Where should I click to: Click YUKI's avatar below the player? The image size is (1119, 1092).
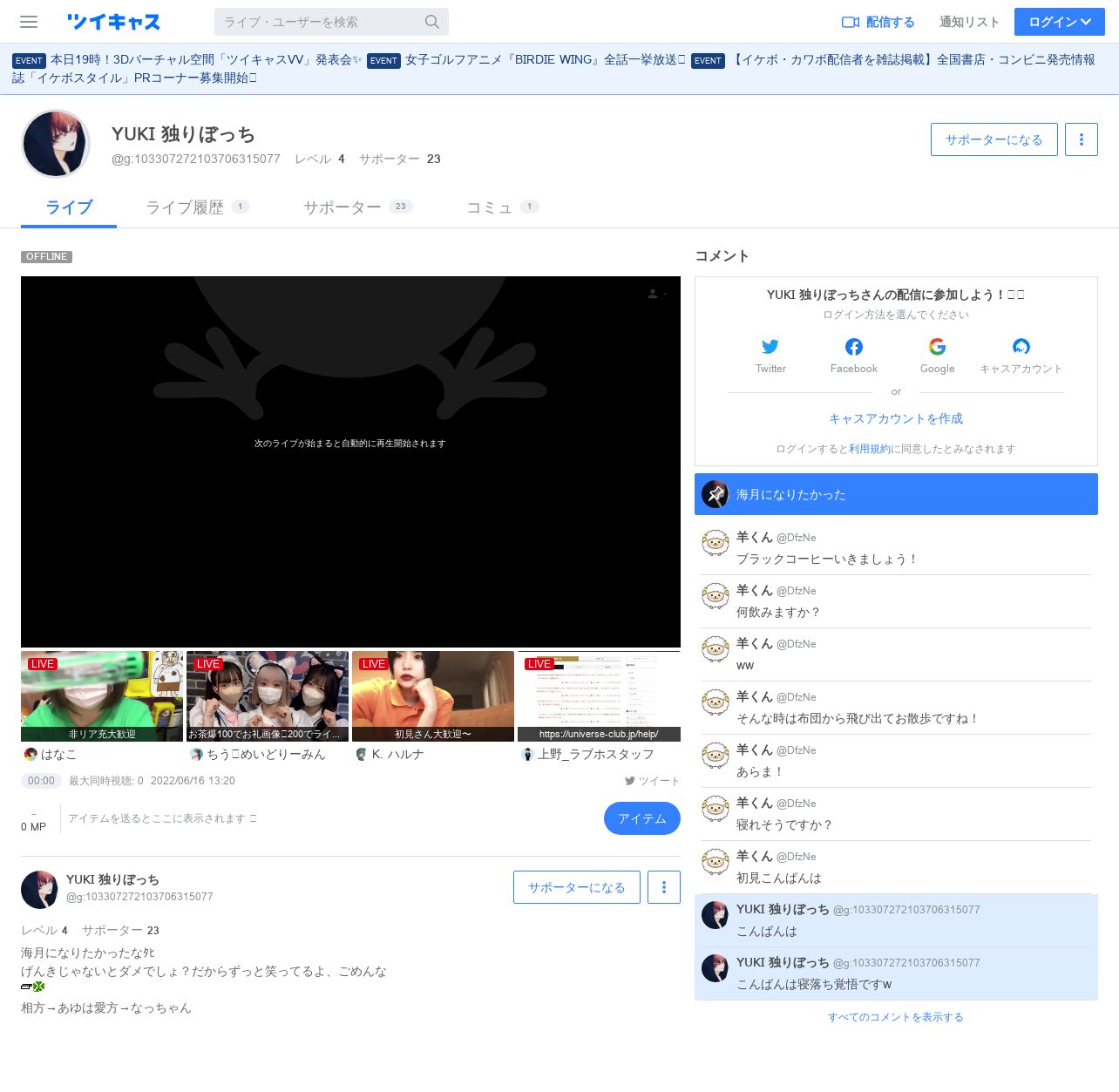coord(39,889)
